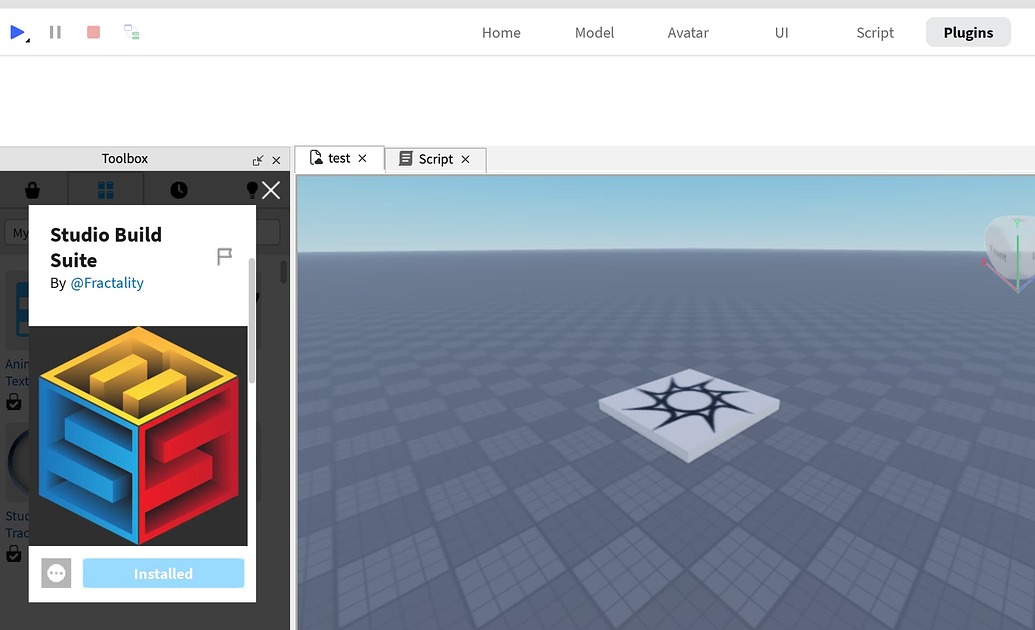
Task: Close the Toolbox panel
Action: point(277,160)
